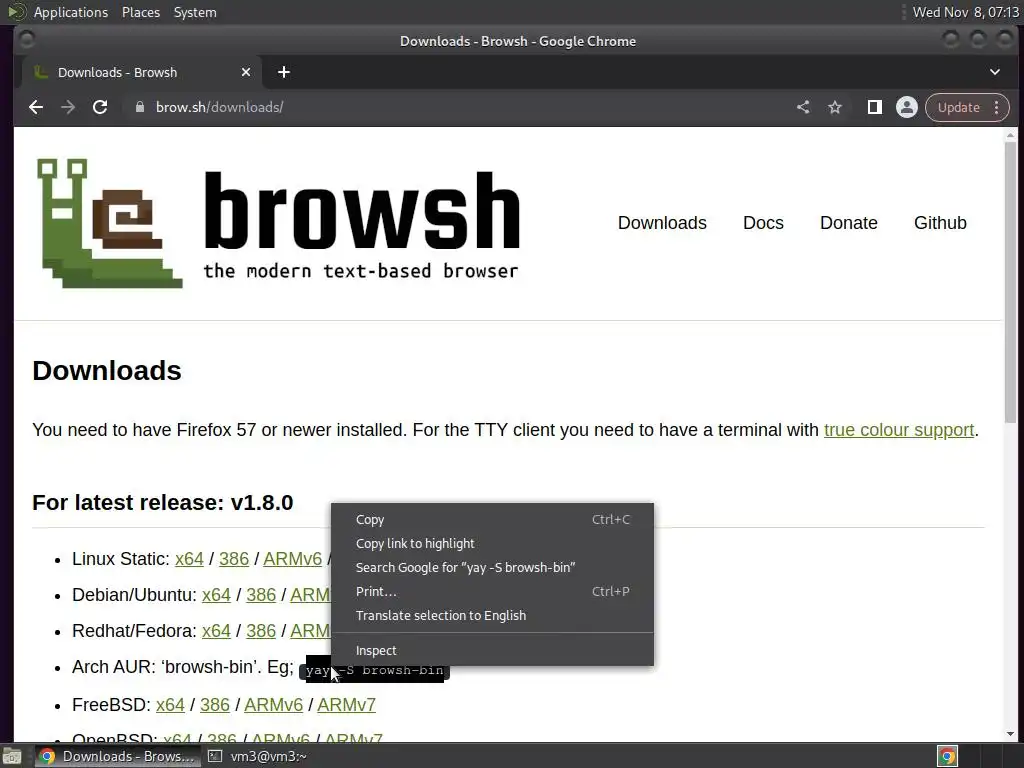1024x768 pixels.
Task: Click the browser forward arrow
Action: pyautogui.click(x=68, y=107)
